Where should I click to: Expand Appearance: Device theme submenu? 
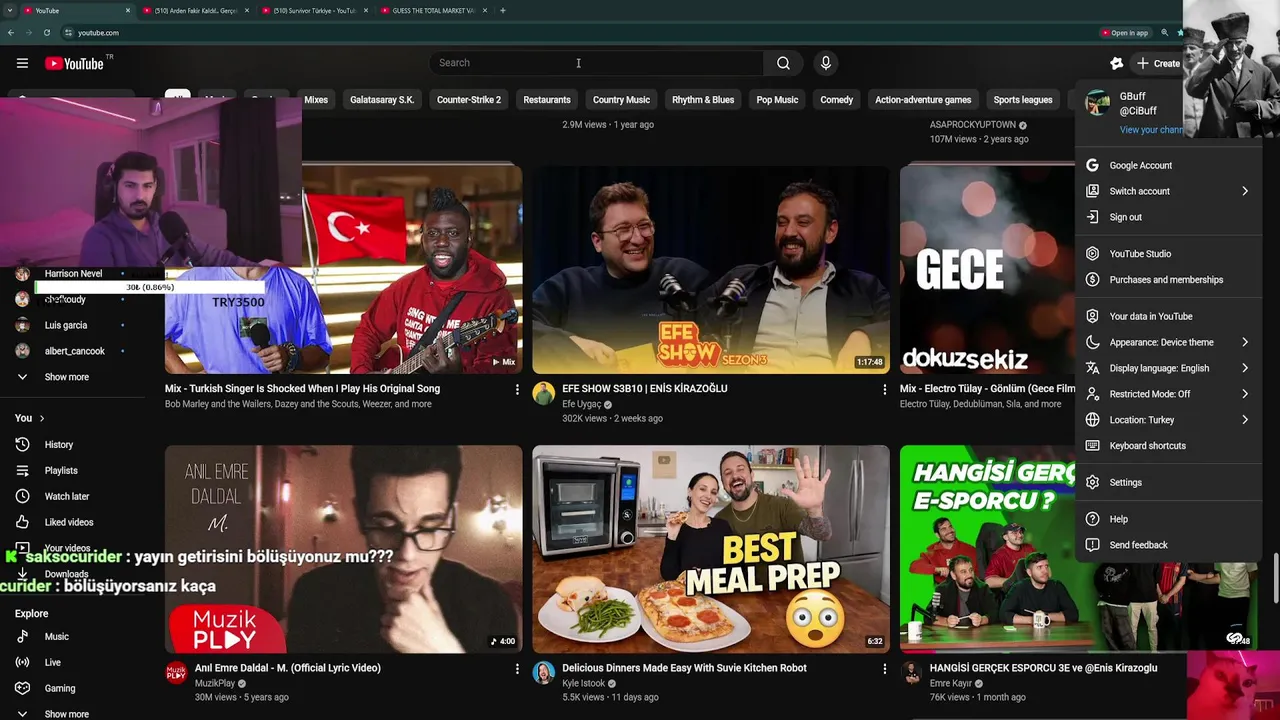(x=1167, y=342)
